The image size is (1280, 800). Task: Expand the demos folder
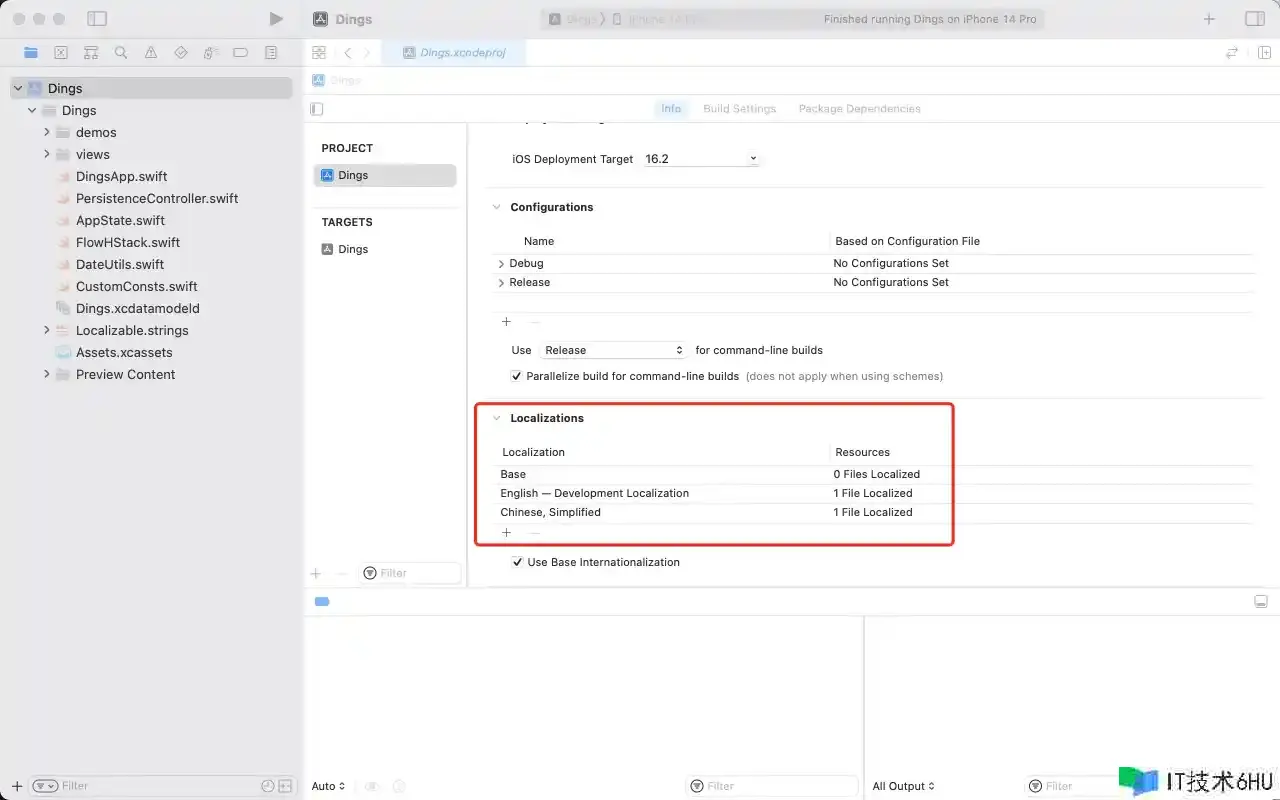tap(46, 132)
